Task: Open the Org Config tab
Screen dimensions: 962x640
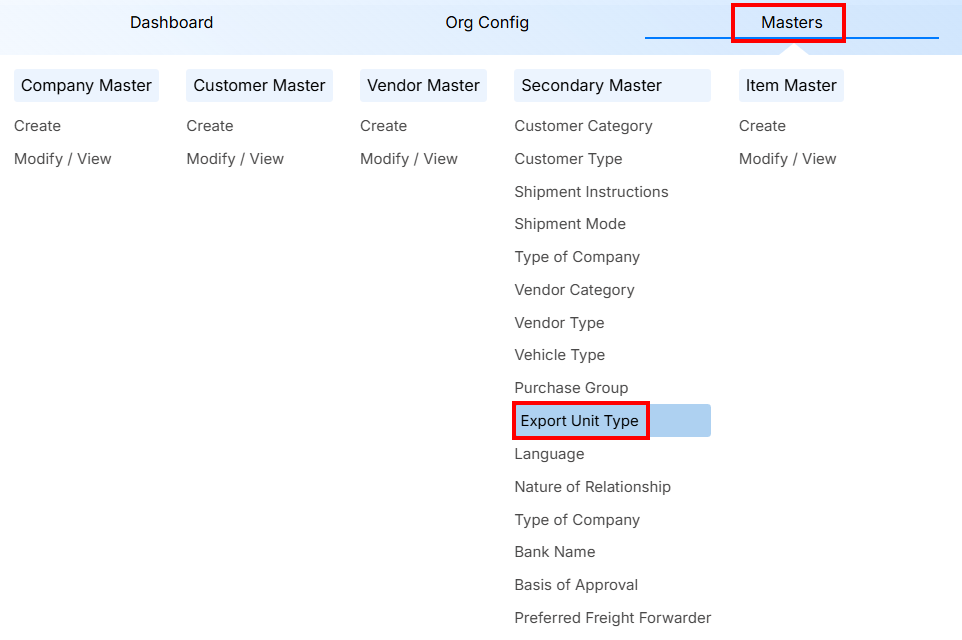Action: (487, 22)
